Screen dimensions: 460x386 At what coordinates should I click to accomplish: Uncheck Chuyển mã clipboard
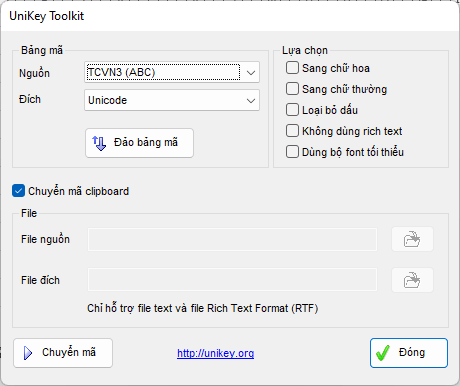pos(18,191)
